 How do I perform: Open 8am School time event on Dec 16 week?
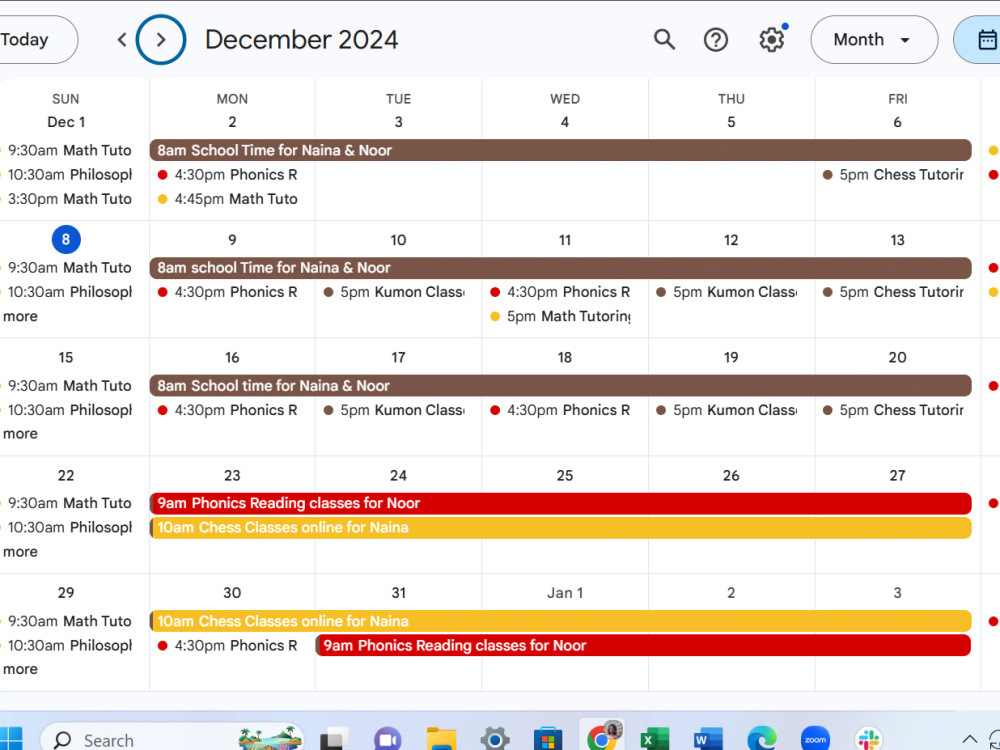pyautogui.click(x=561, y=385)
